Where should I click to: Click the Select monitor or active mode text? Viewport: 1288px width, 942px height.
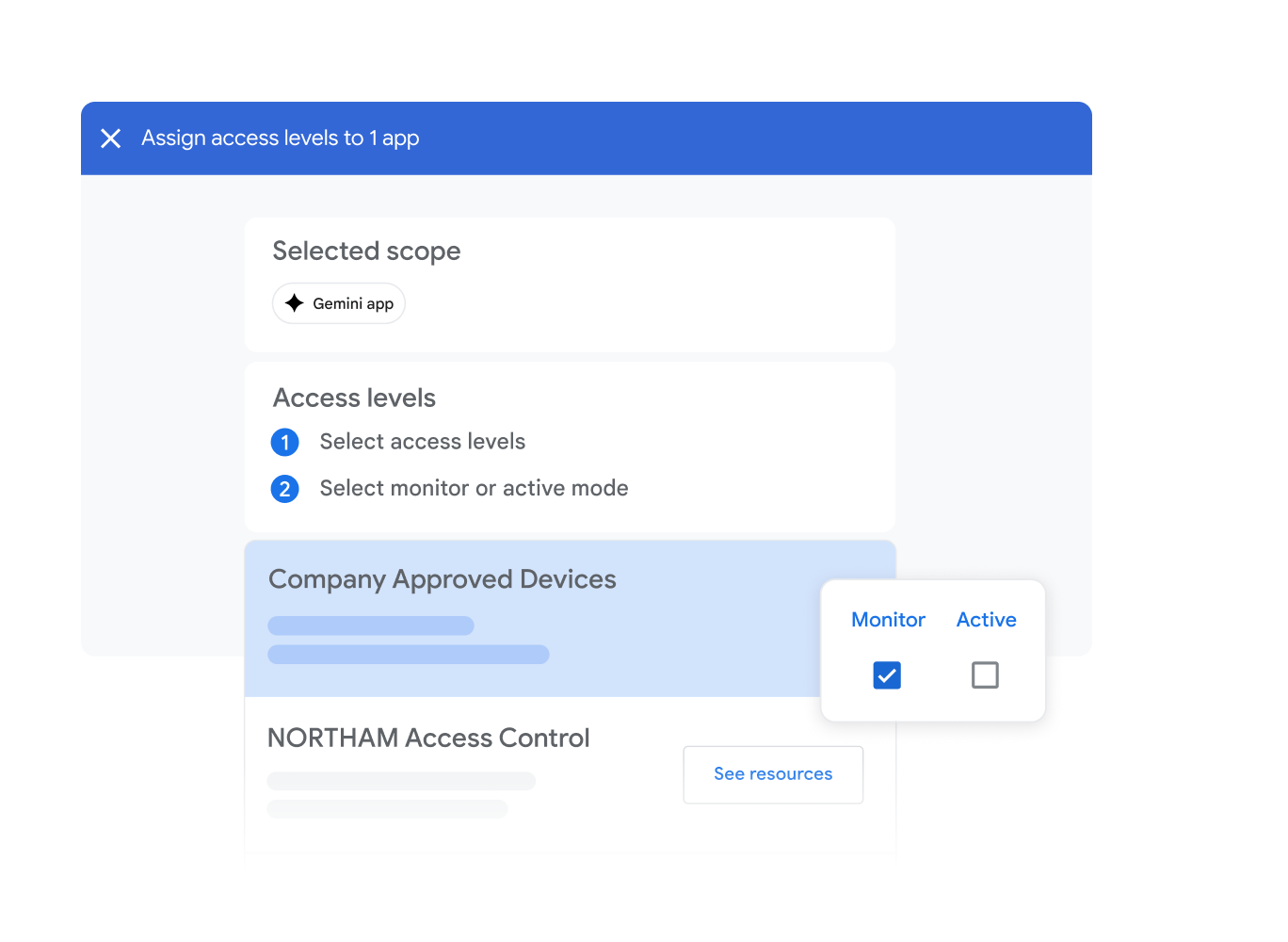tap(474, 488)
